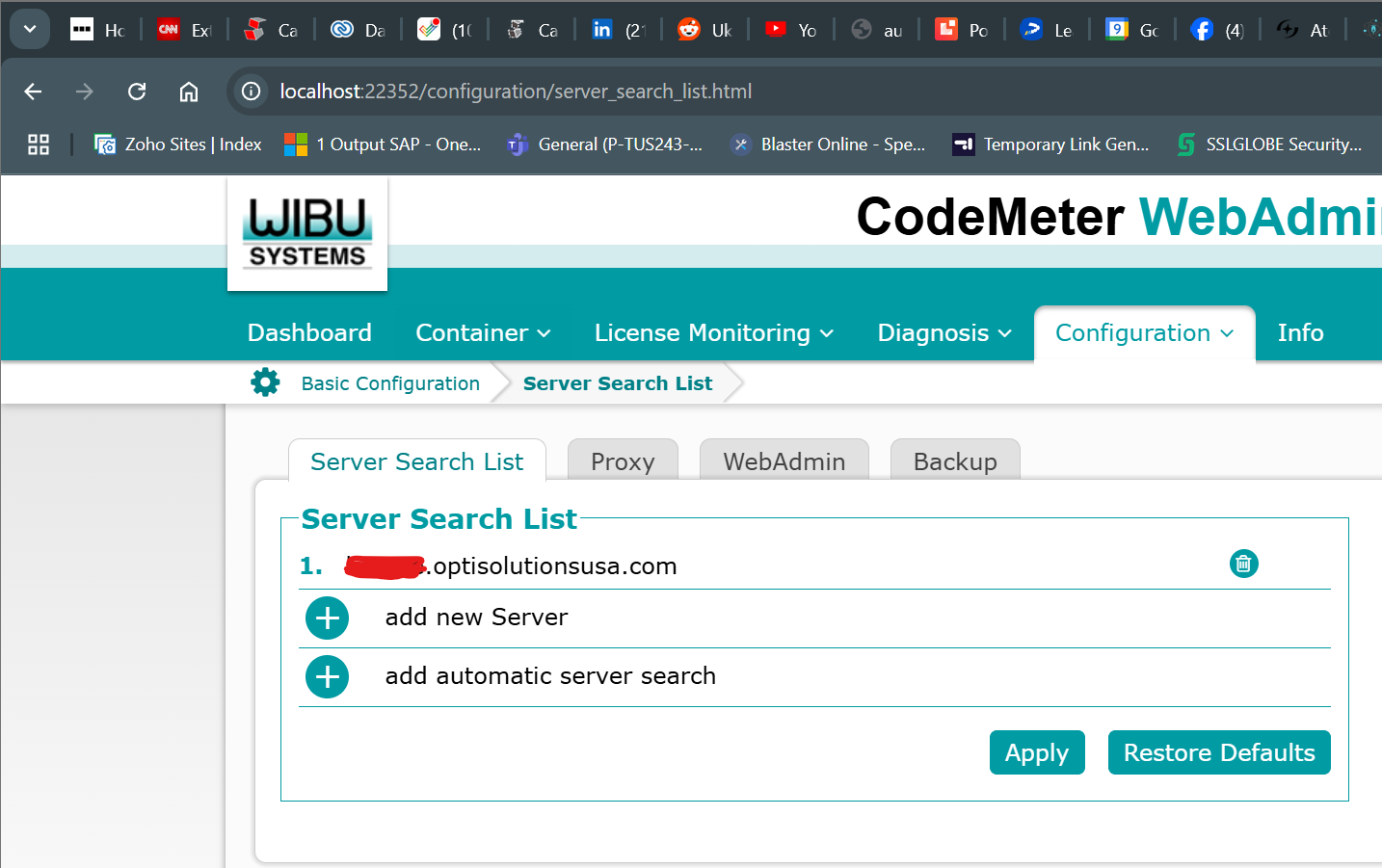Screen dimensions: 1382x868
Task: Switch to the Reddit browser tab
Action: [x=704, y=30]
